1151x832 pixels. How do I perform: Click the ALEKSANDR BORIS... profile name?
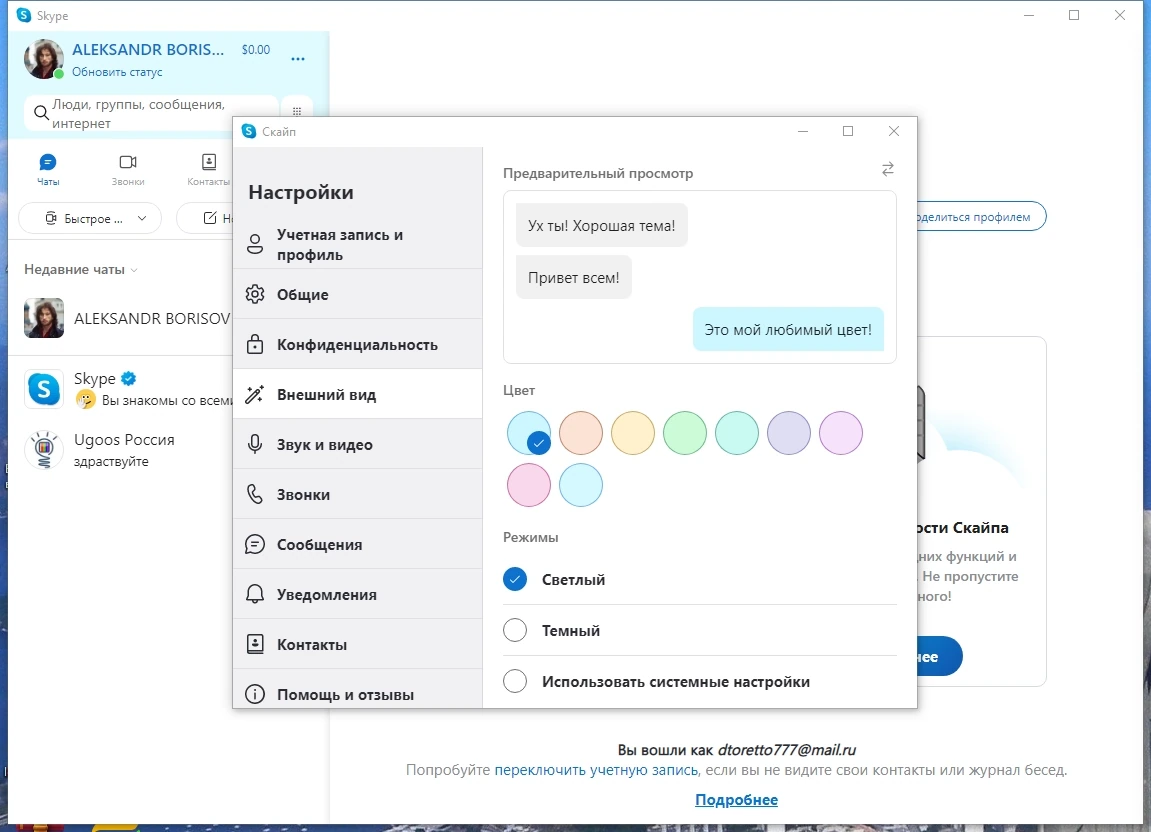click(x=148, y=49)
